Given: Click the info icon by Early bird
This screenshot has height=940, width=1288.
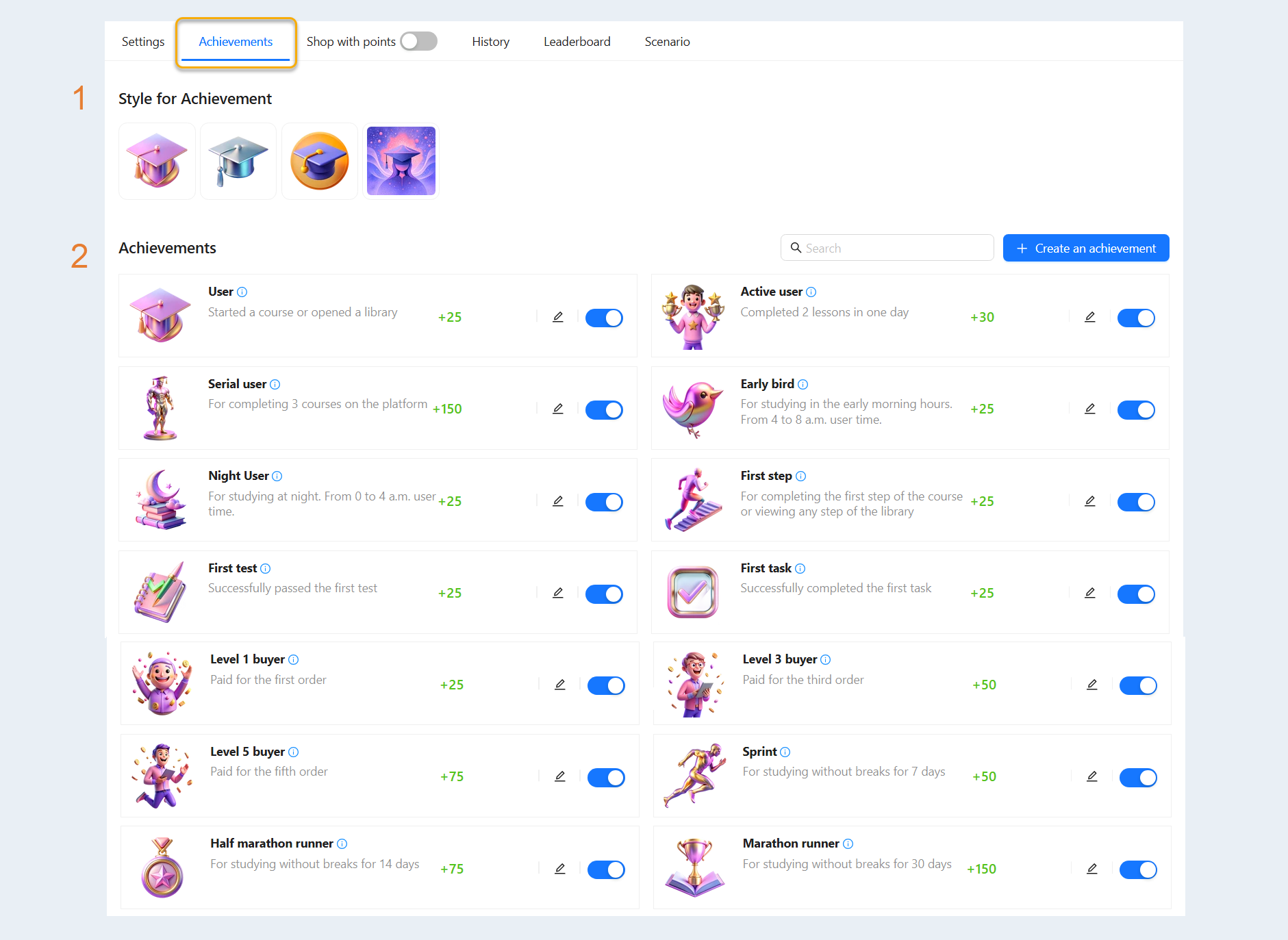Looking at the screenshot, I should click(x=803, y=385).
